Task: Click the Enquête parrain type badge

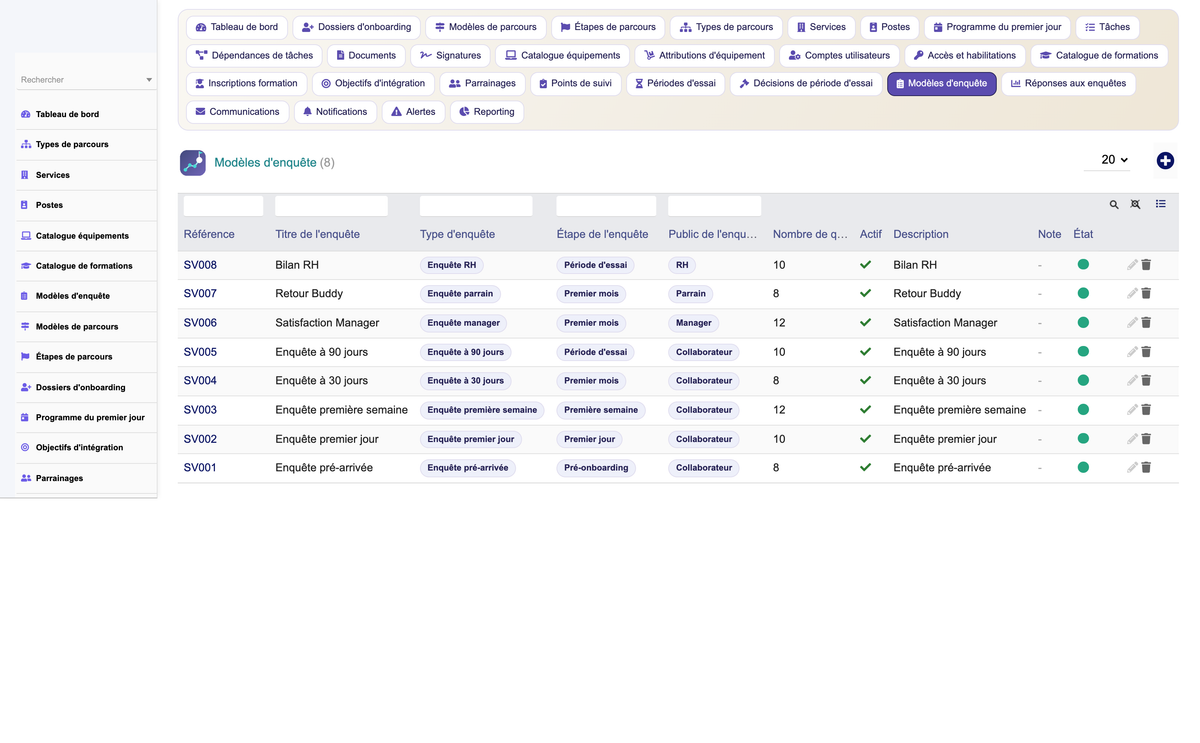Action: [x=460, y=294]
